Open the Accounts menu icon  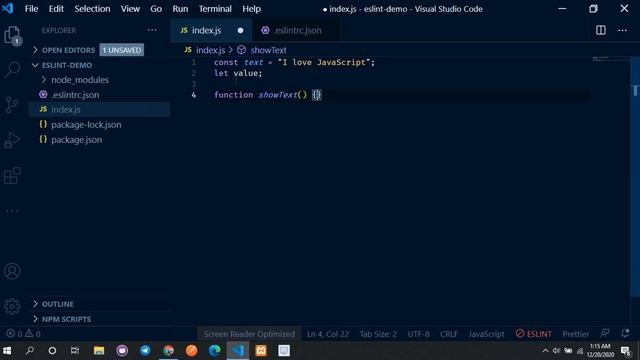click(12, 271)
